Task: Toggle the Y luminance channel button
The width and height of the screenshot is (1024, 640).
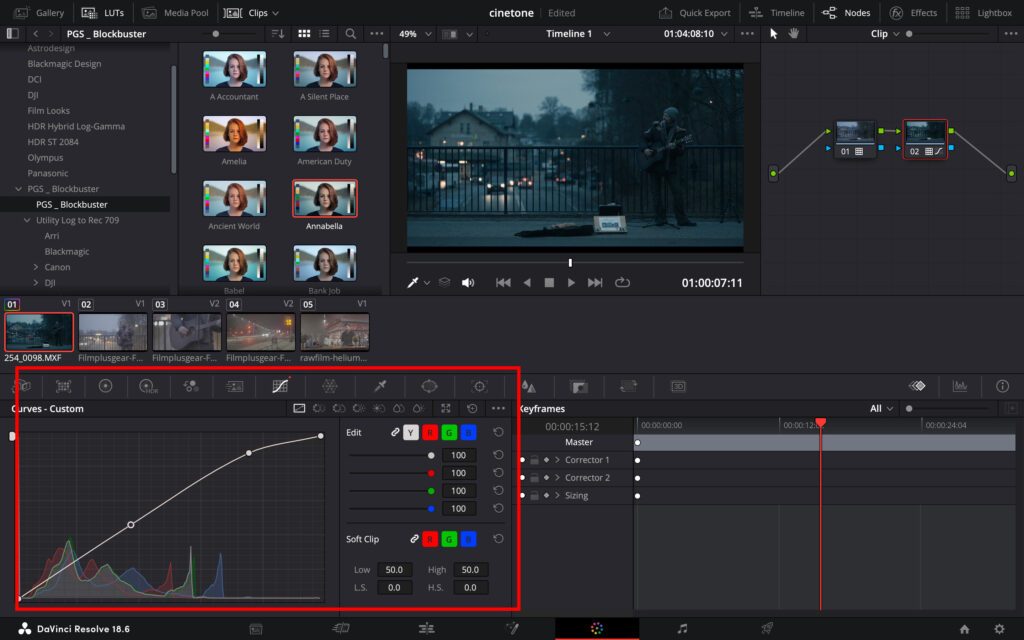Action: (x=411, y=433)
